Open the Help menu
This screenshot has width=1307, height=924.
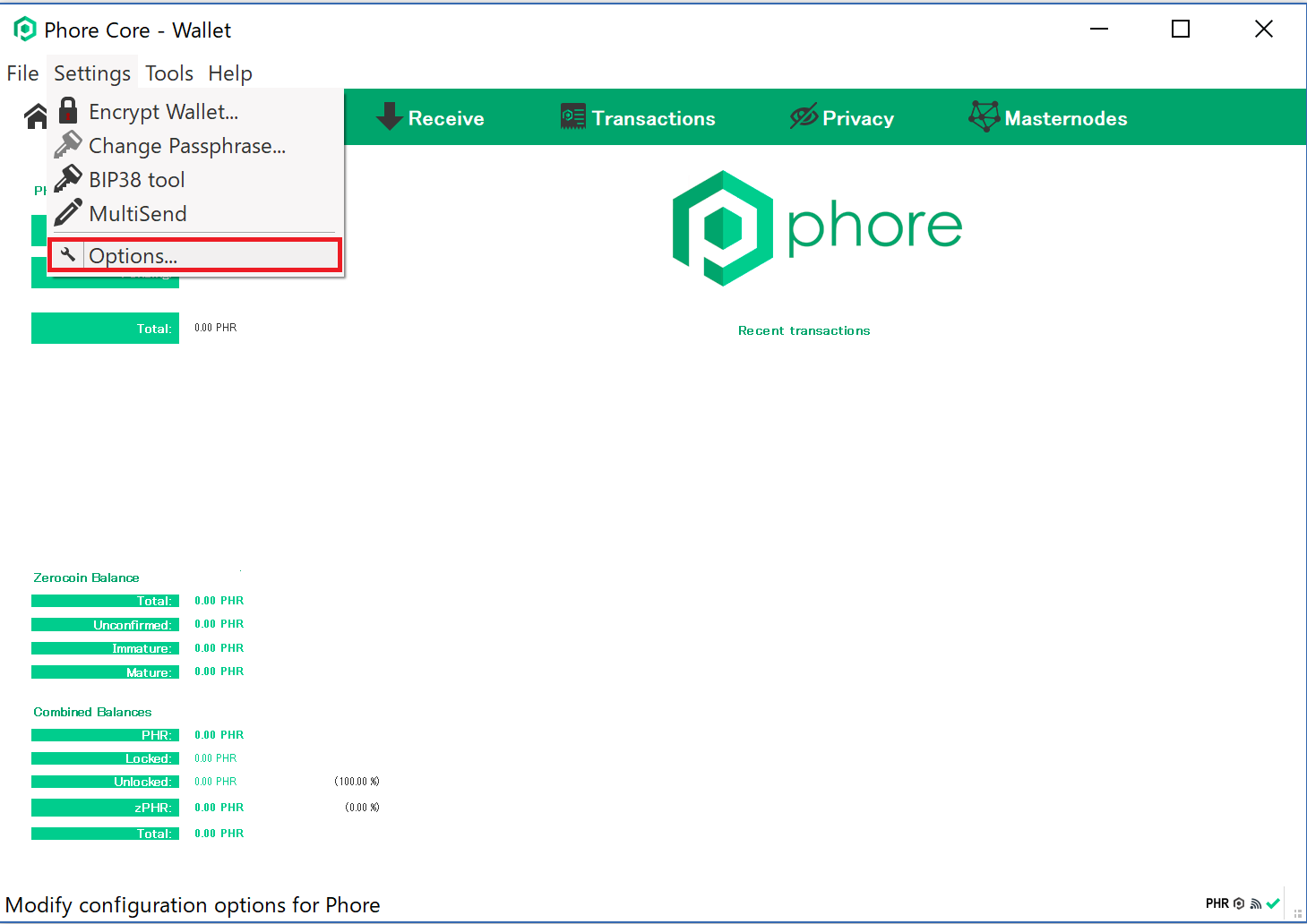click(230, 73)
